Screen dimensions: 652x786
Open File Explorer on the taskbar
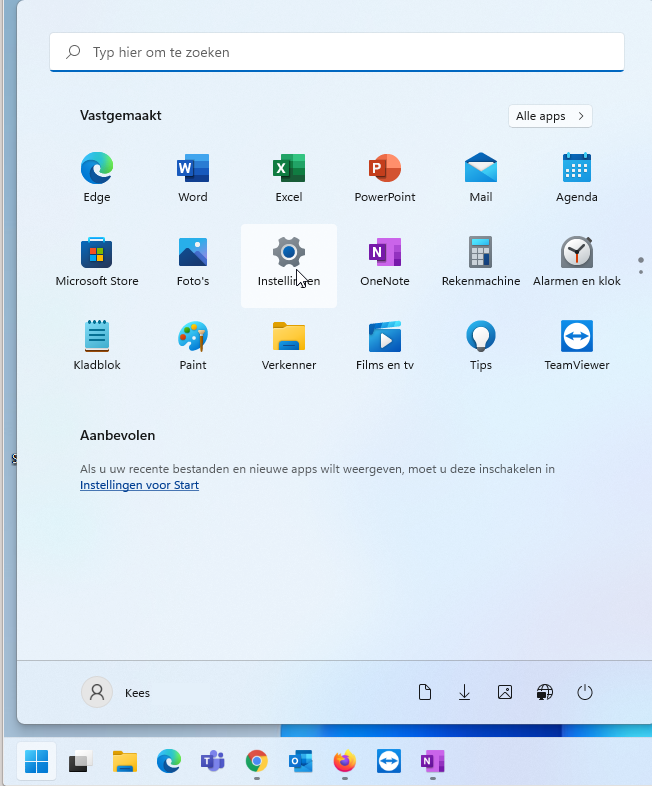[x=124, y=761]
